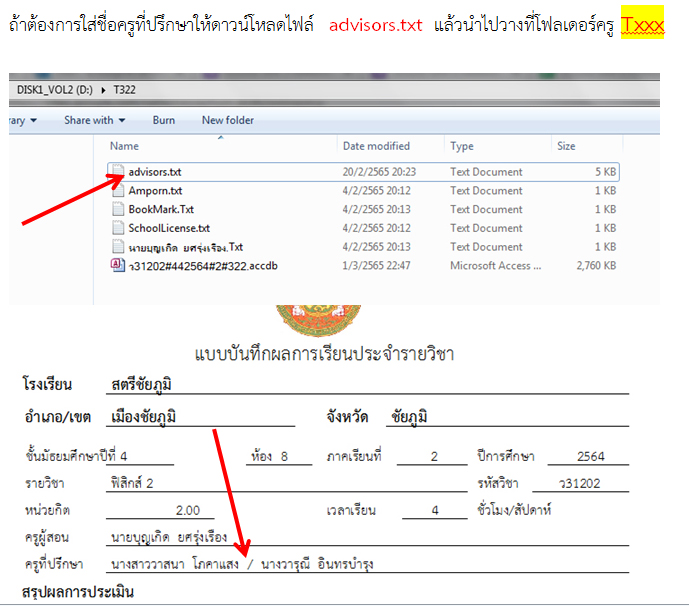Select the SchoolLicense.txt file name
This screenshot has height=606, width=689.
pos(169,228)
